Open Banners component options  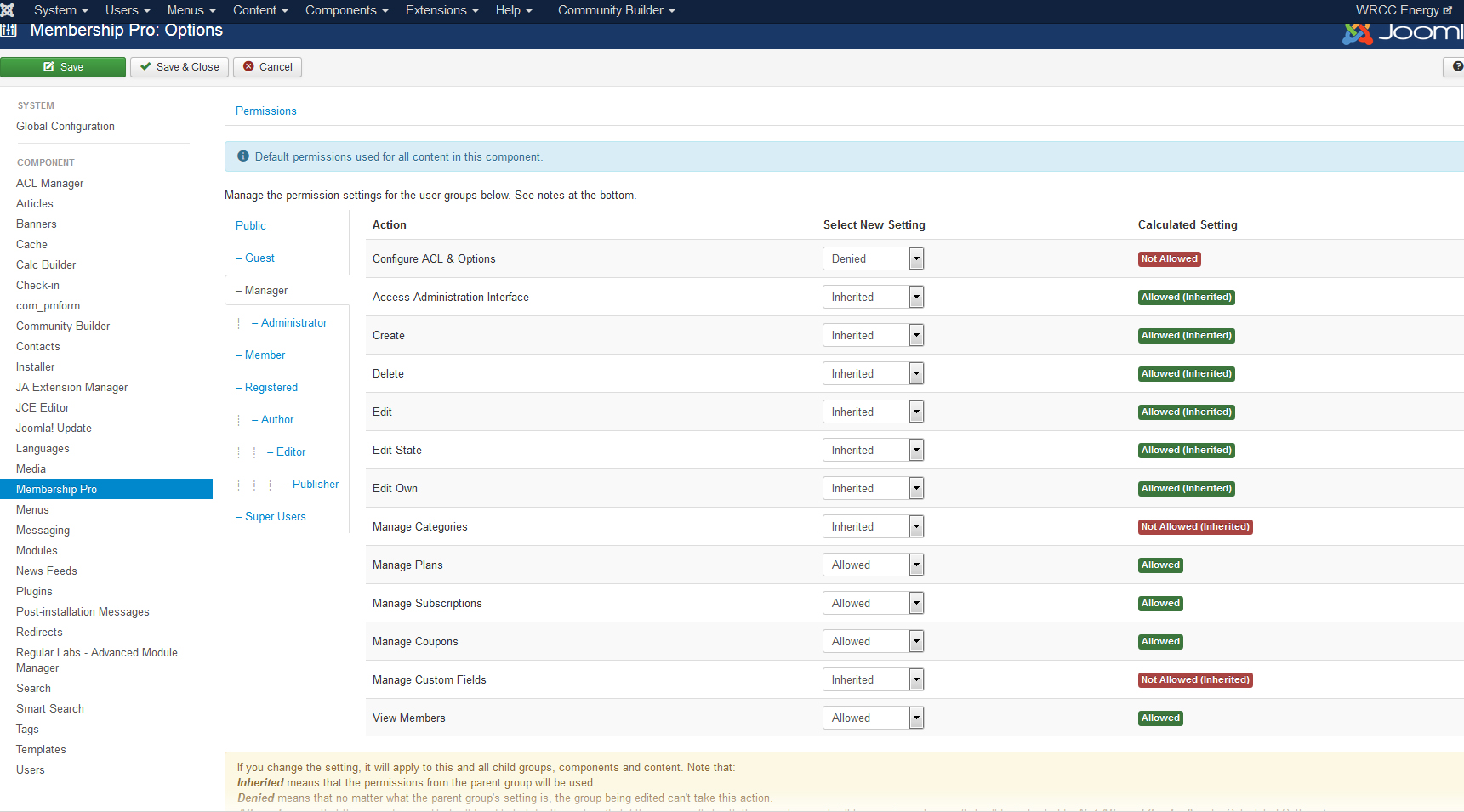pos(37,224)
